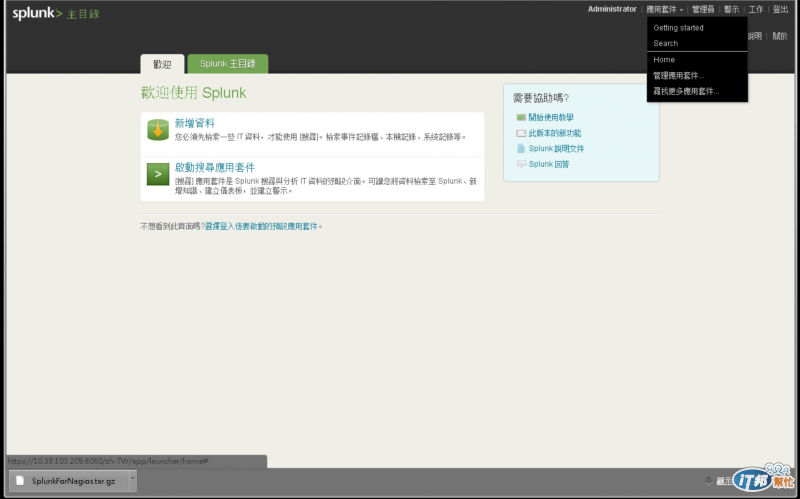Choose 尋找更多應用套件... in the apps menu
This screenshot has width=800, height=499.
(x=686, y=91)
